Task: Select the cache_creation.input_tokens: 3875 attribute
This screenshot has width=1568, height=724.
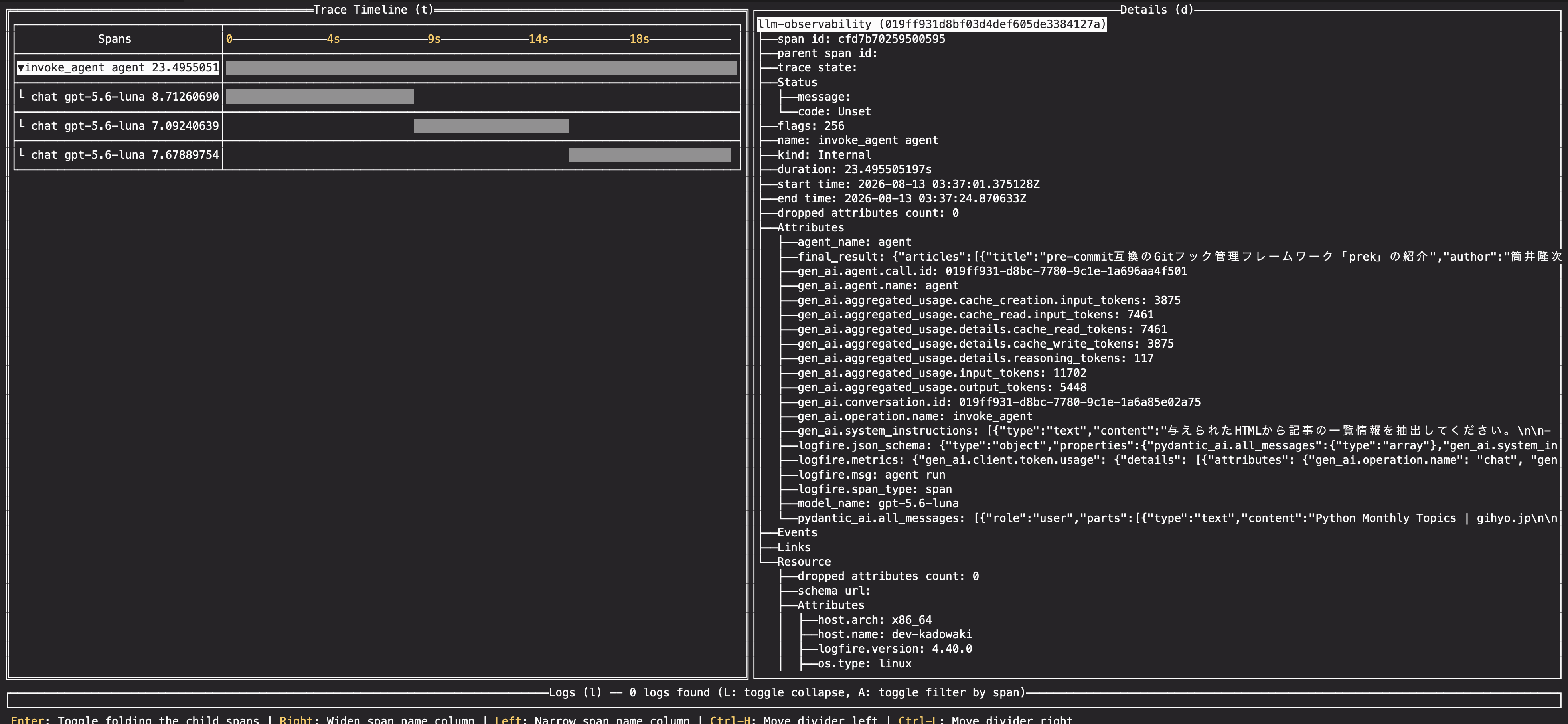Action: (x=989, y=300)
